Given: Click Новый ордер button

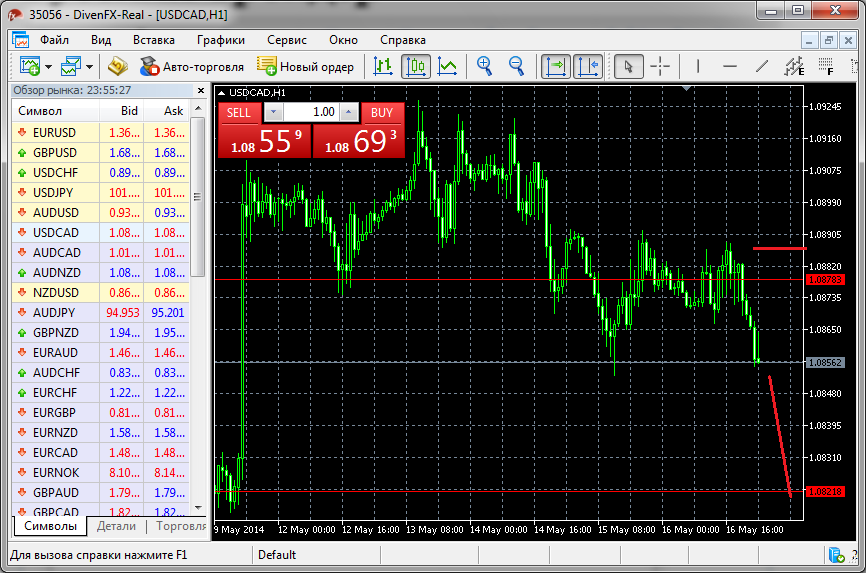Looking at the screenshot, I should [x=305, y=66].
